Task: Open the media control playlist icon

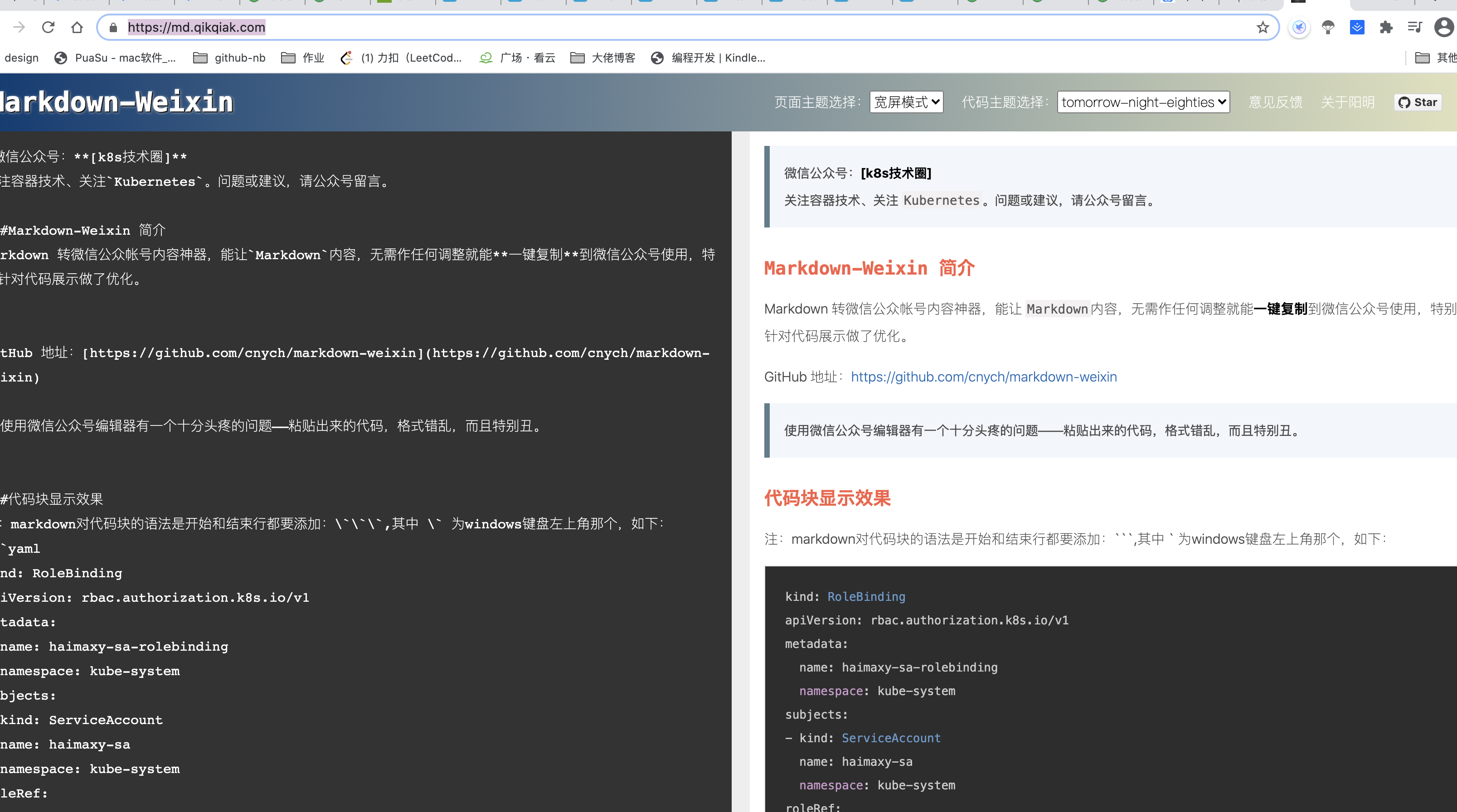Action: click(1414, 27)
